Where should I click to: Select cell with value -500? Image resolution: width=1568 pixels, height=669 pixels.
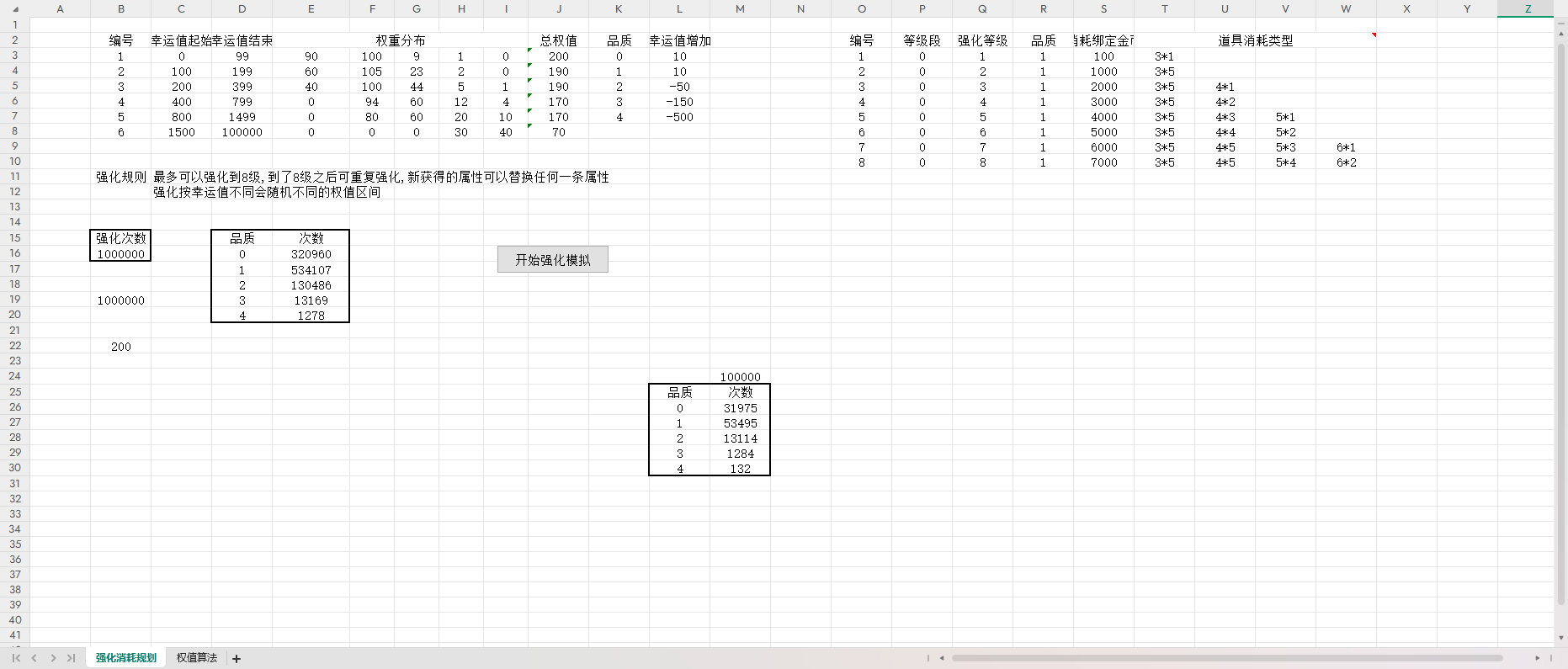(x=679, y=117)
